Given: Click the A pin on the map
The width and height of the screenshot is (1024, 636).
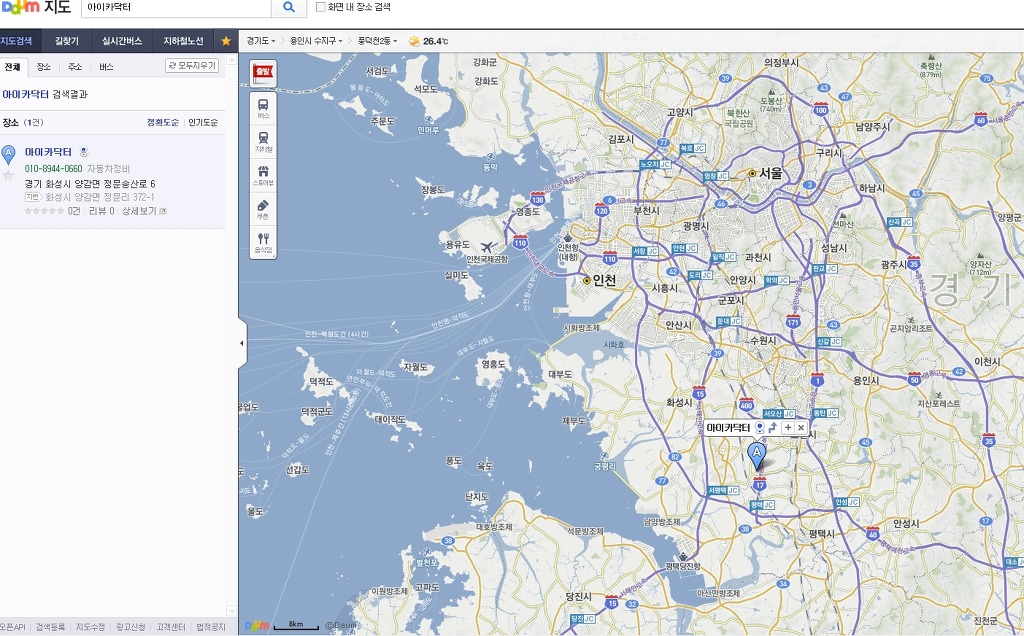Looking at the screenshot, I should [757, 456].
